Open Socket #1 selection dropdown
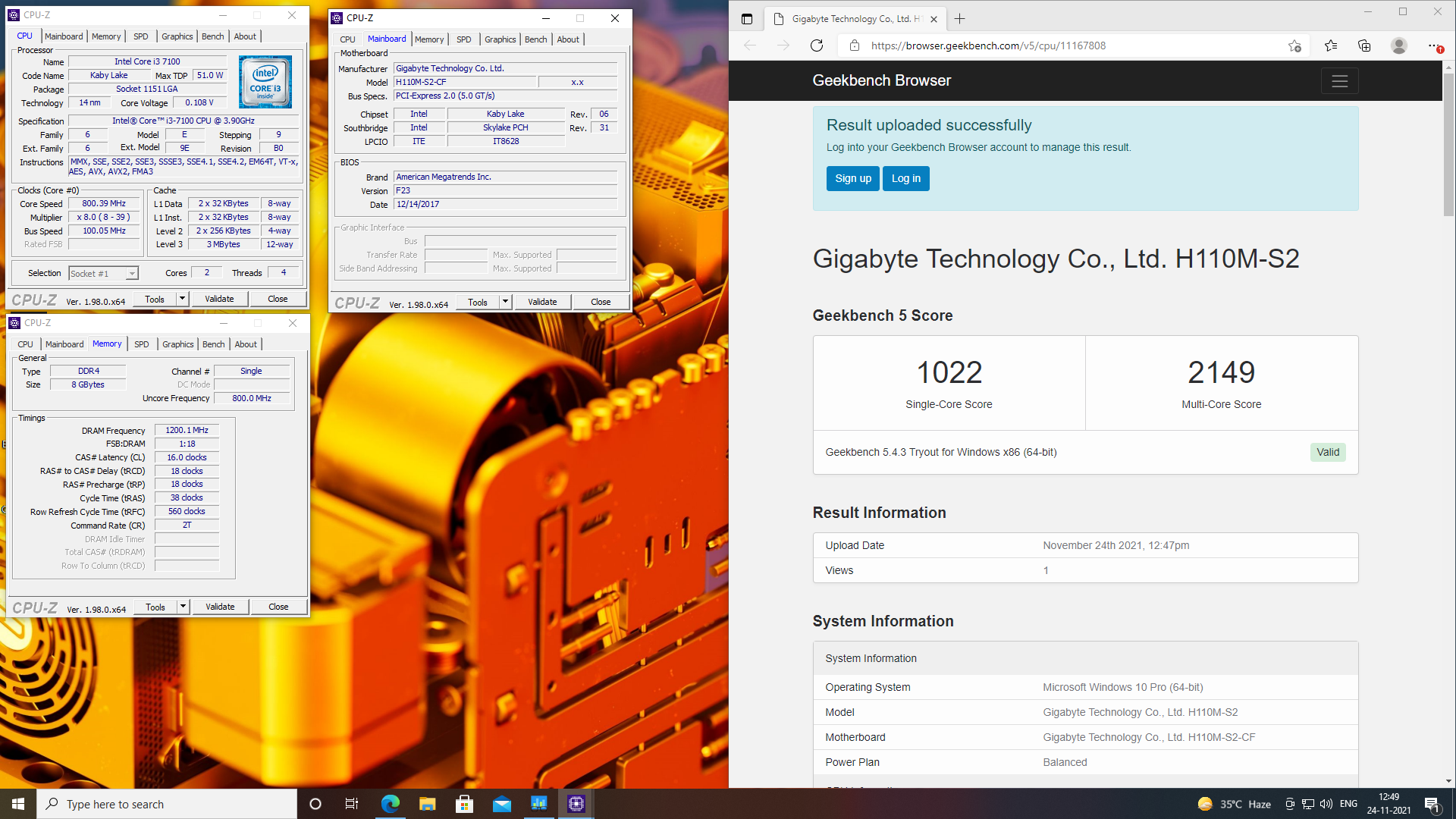Screen dimensions: 1456x819 (x=103, y=274)
